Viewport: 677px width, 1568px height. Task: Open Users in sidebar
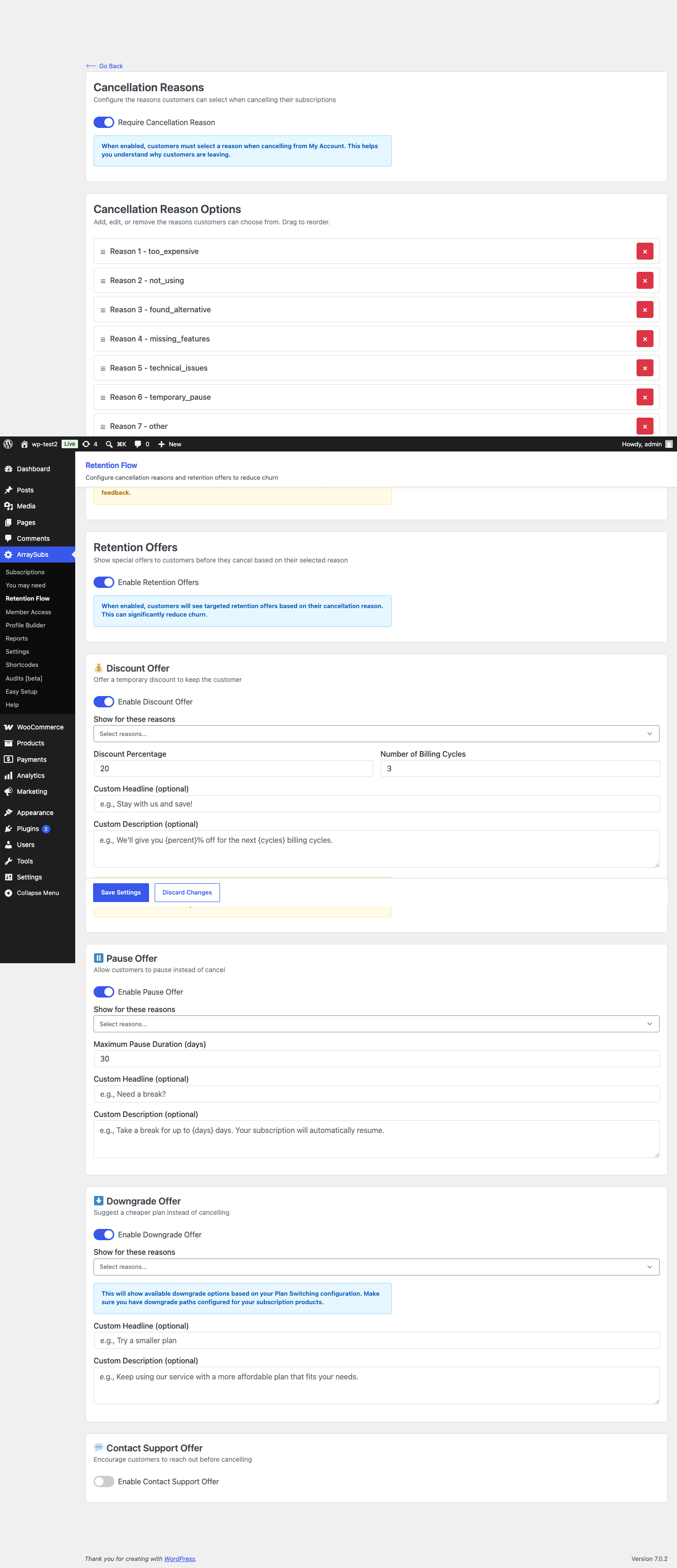click(25, 846)
